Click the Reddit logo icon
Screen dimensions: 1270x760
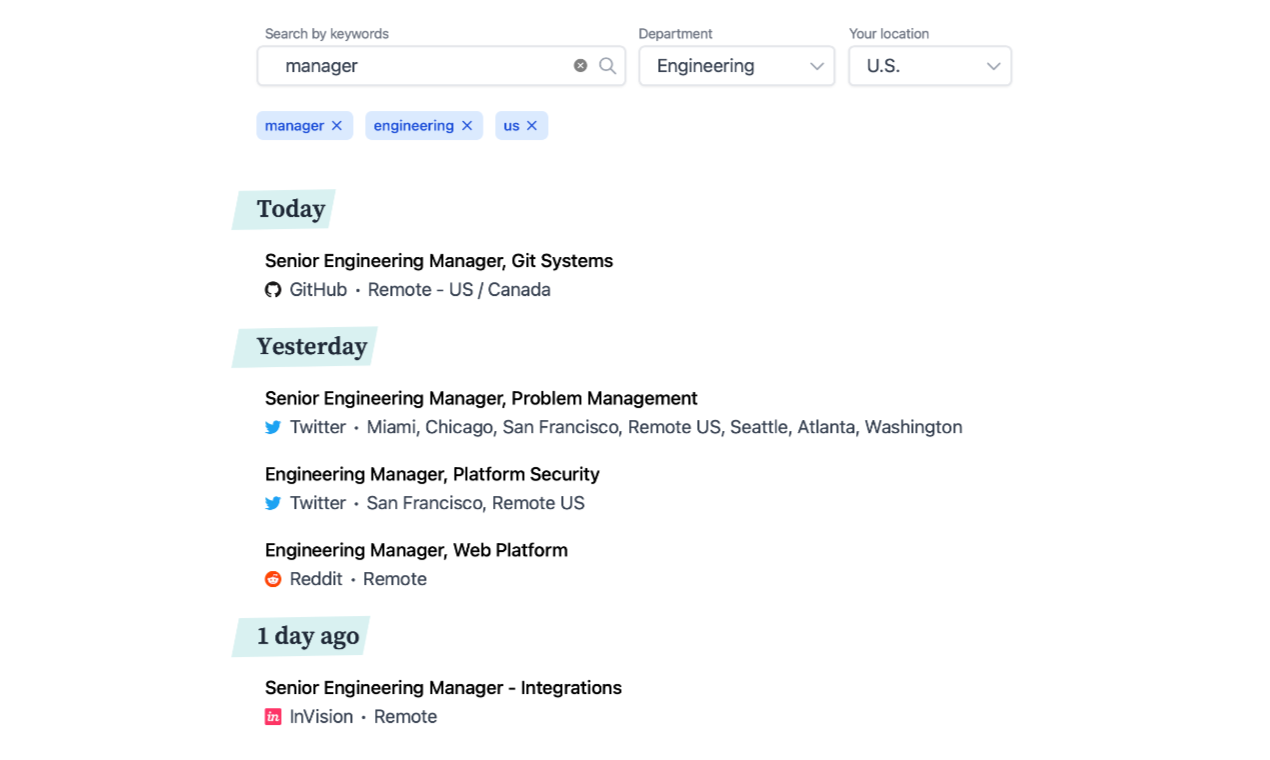tap(273, 580)
